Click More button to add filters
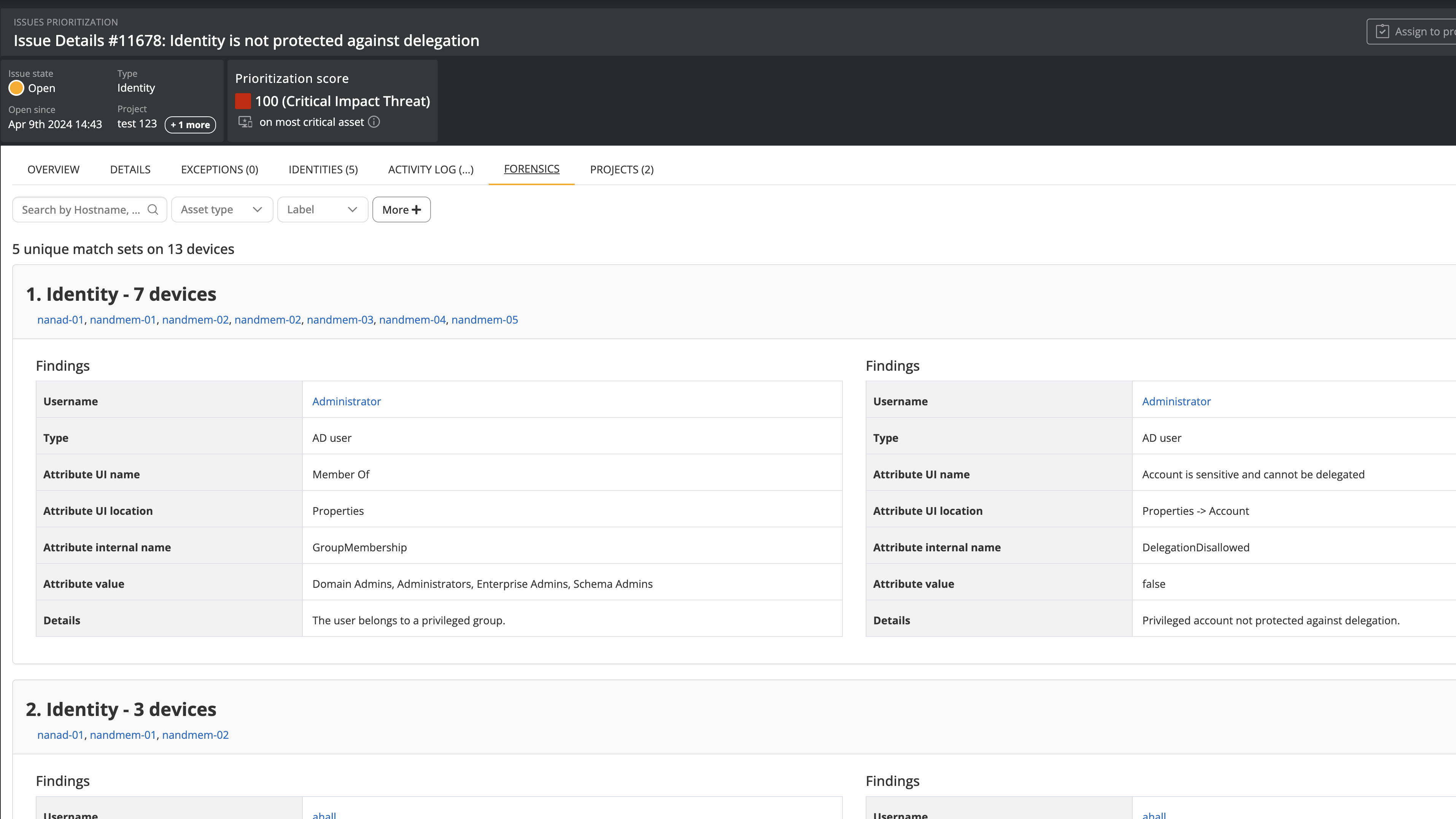Viewport: 1456px width, 819px height. (401, 210)
